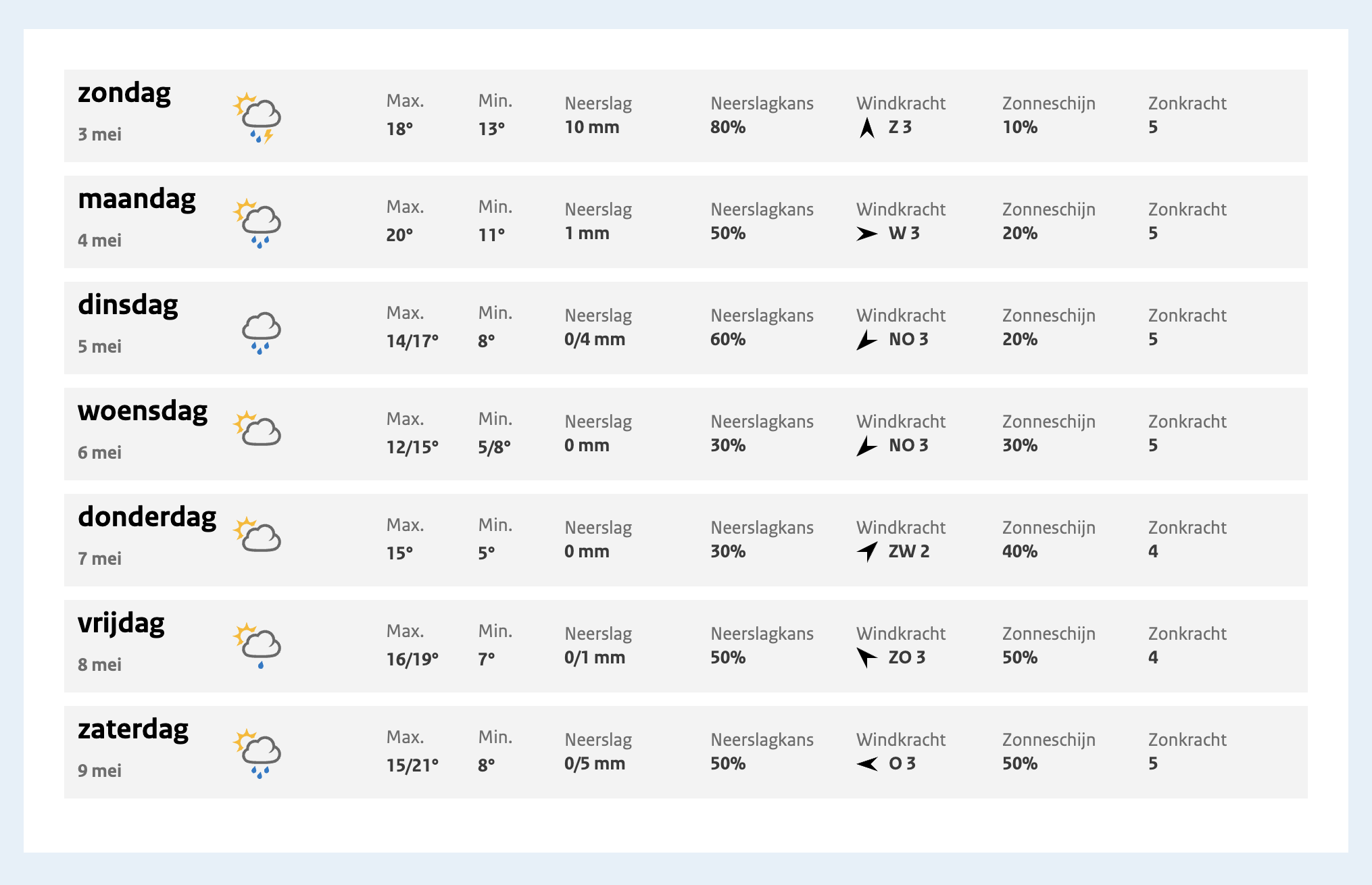Image resolution: width=1372 pixels, height=885 pixels.
Task: Click dinsdag's 60% Neerslagkans value
Action: pos(728,339)
